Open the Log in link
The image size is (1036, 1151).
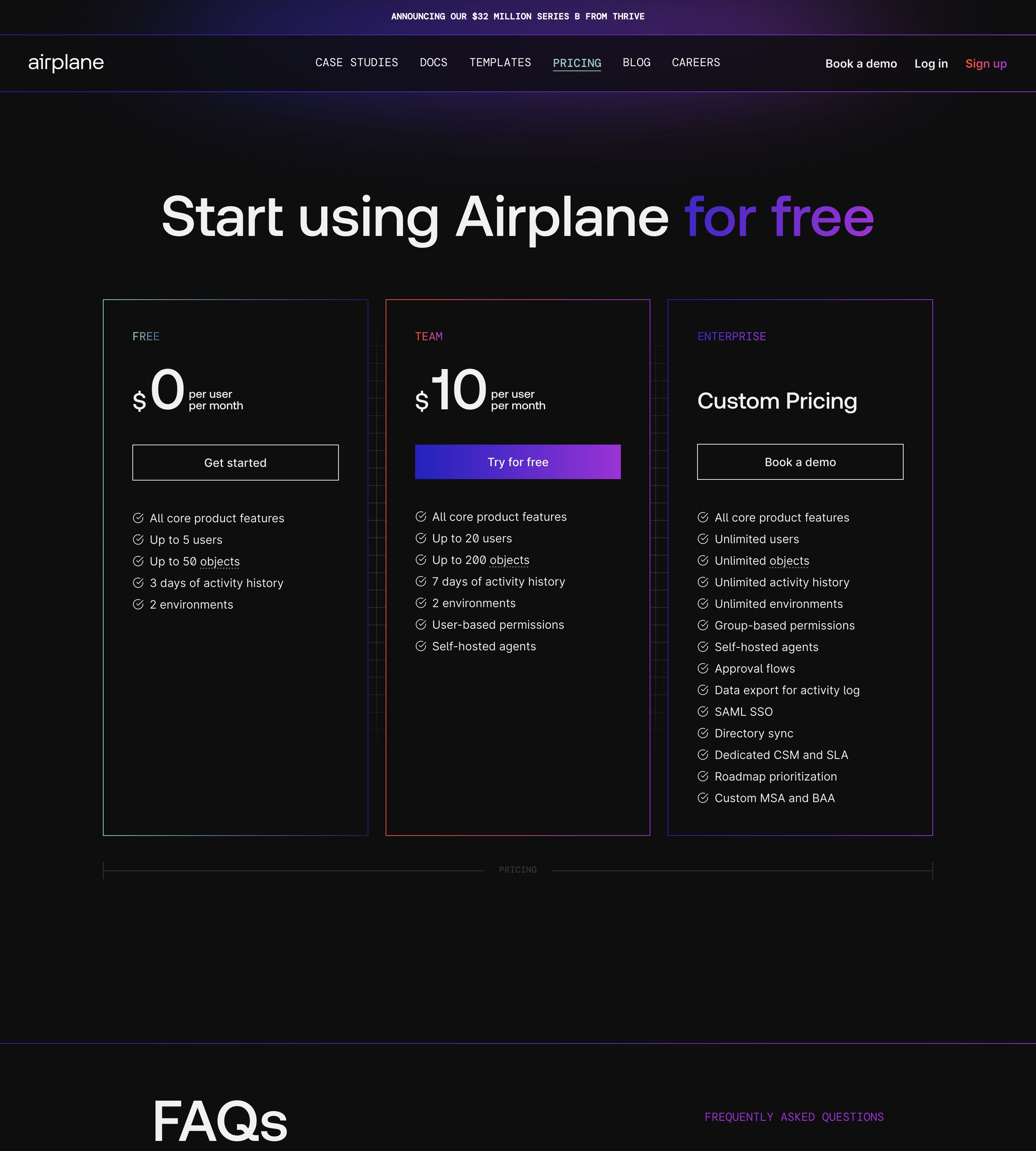tap(931, 64)
